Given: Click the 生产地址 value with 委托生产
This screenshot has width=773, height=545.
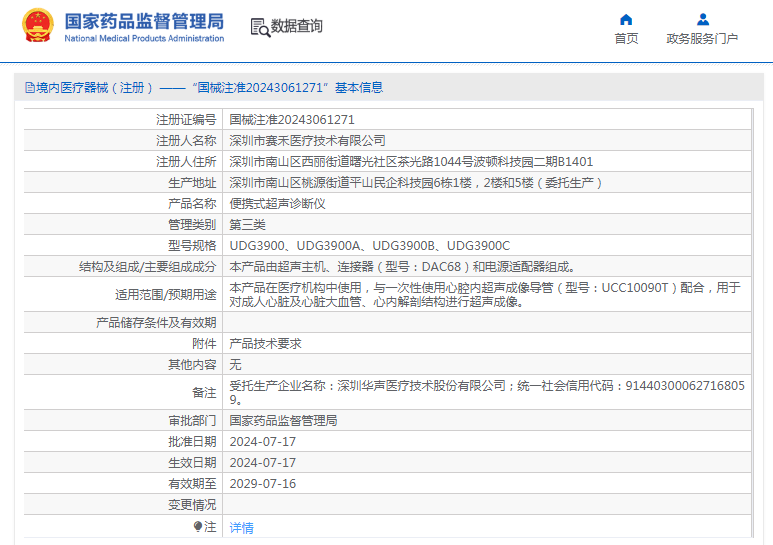Looking at the screenshot, I should tap(416, 183).
